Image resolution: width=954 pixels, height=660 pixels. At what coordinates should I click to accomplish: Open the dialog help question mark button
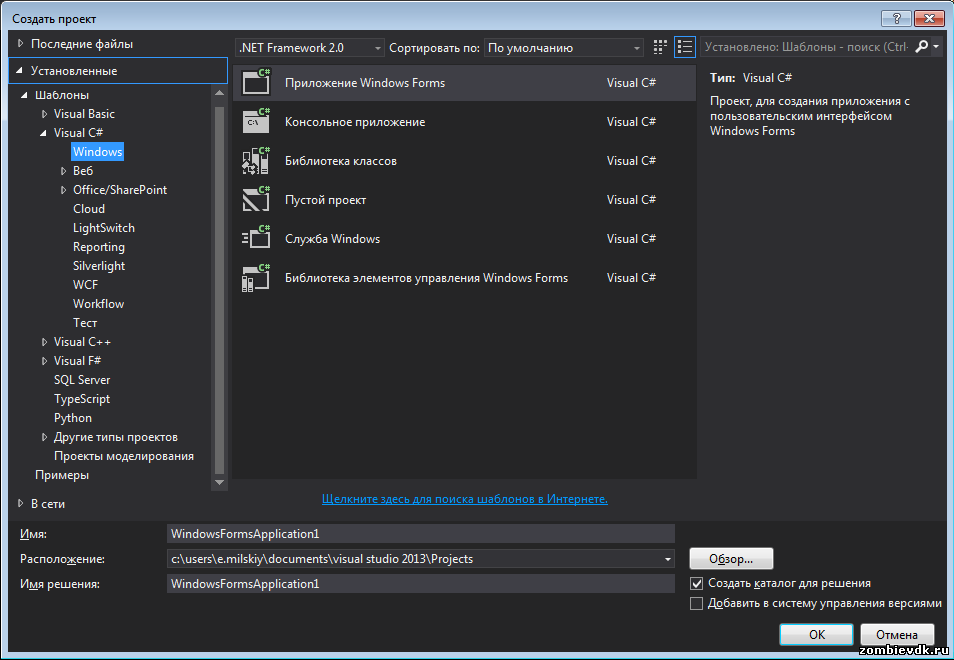(x=896, y=18)
